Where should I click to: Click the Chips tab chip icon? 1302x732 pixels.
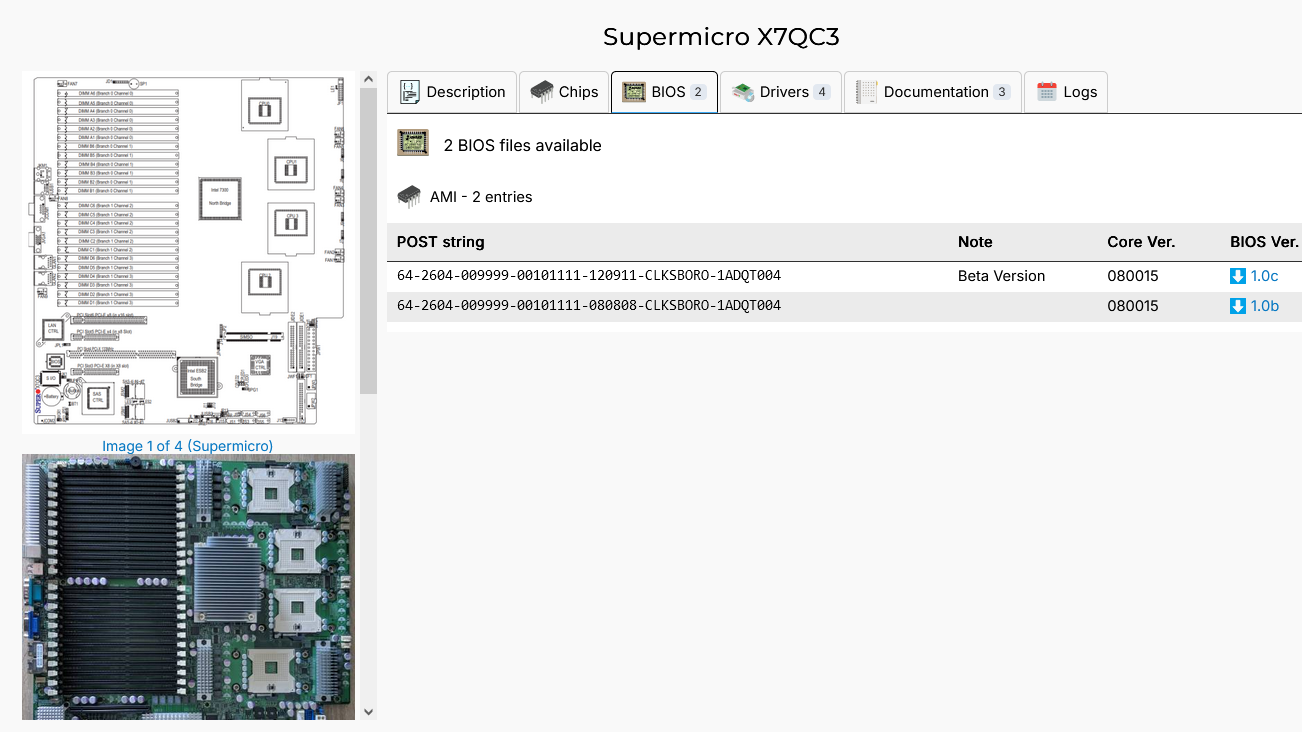pos(541,92)
